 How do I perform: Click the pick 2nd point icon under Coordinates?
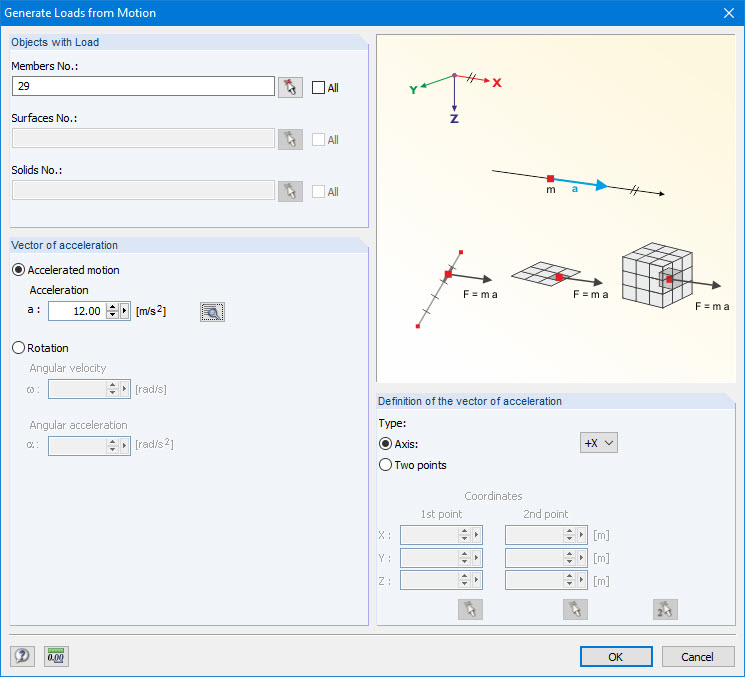pos(575,609)
